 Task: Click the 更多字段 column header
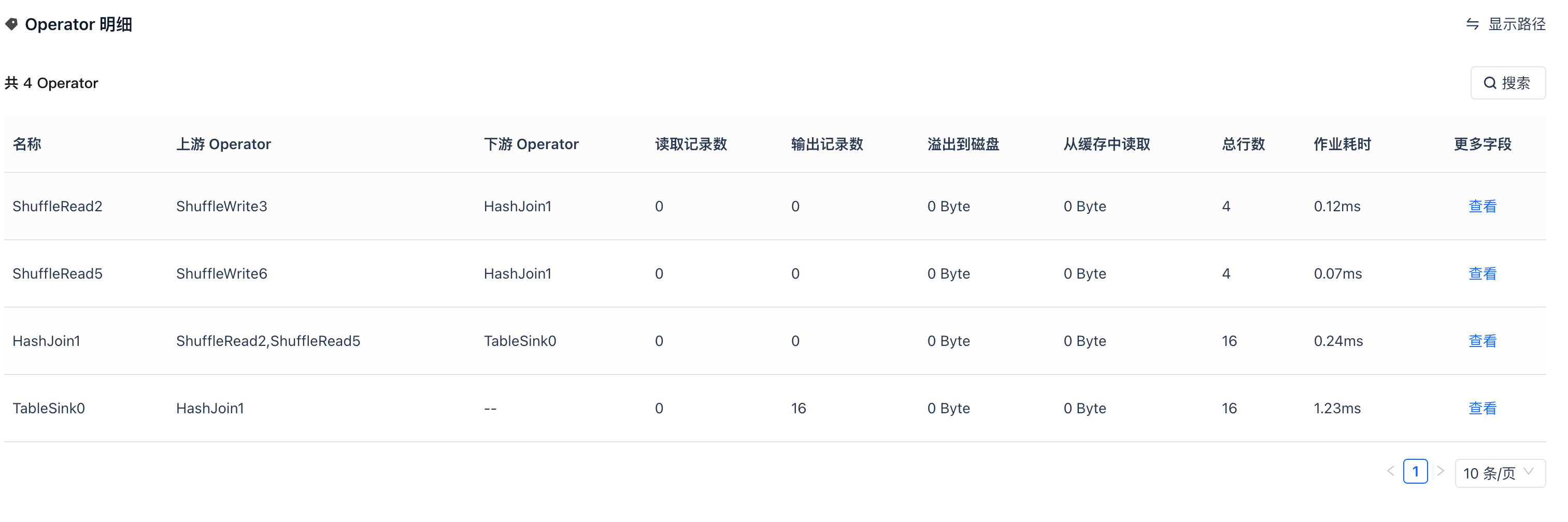click(1482, 144)
